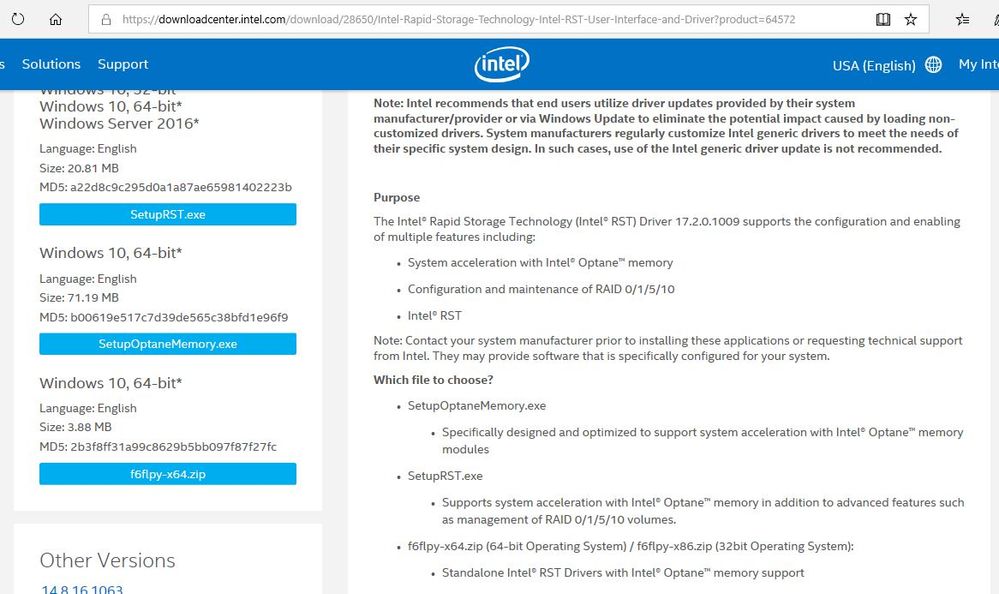The height and width of the screenshot is (594, 999).
Task: Open version 14.8.16.1063 link
Action: 82,590
